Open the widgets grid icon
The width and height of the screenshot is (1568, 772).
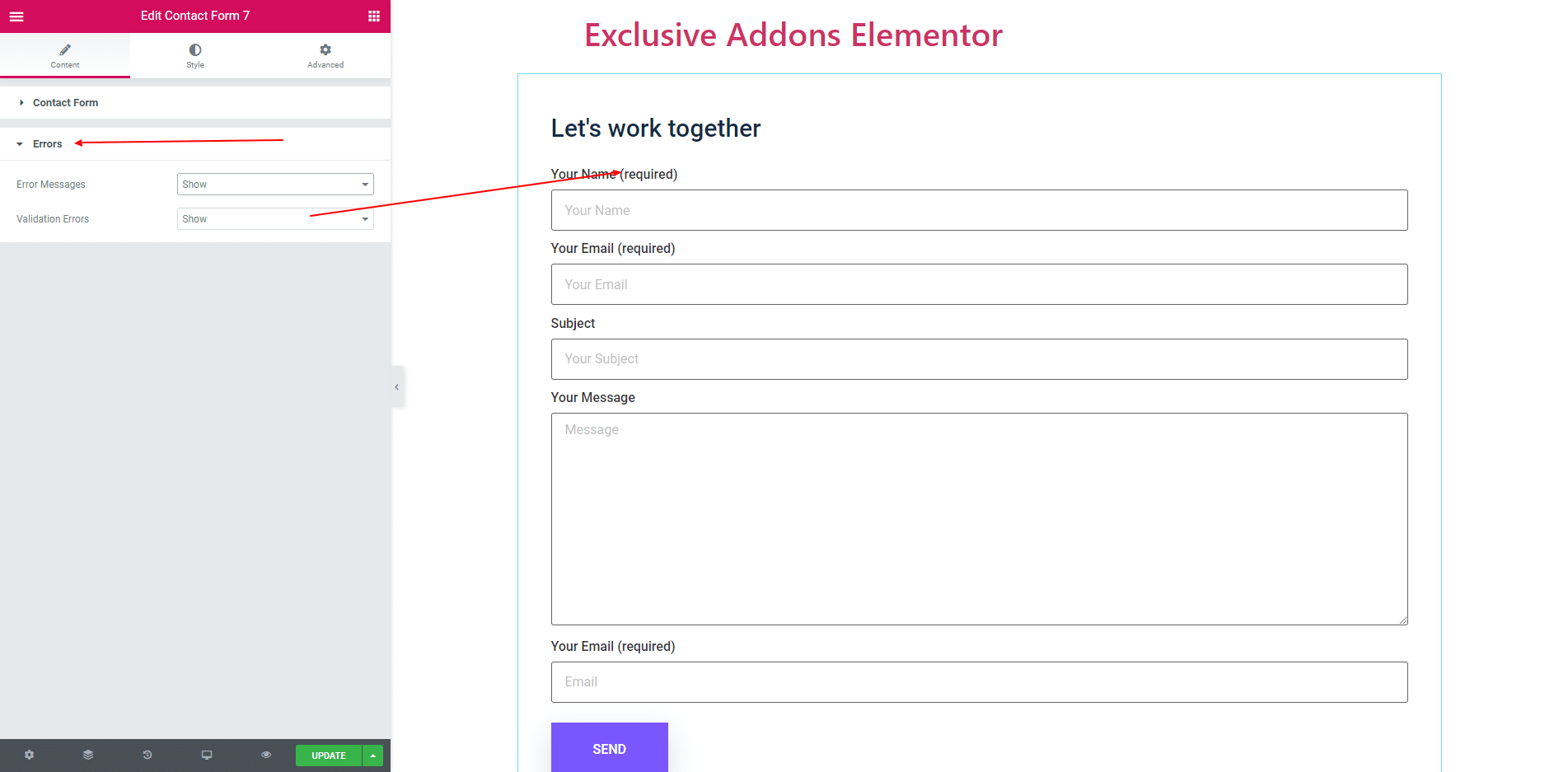[x=374, y=16]
